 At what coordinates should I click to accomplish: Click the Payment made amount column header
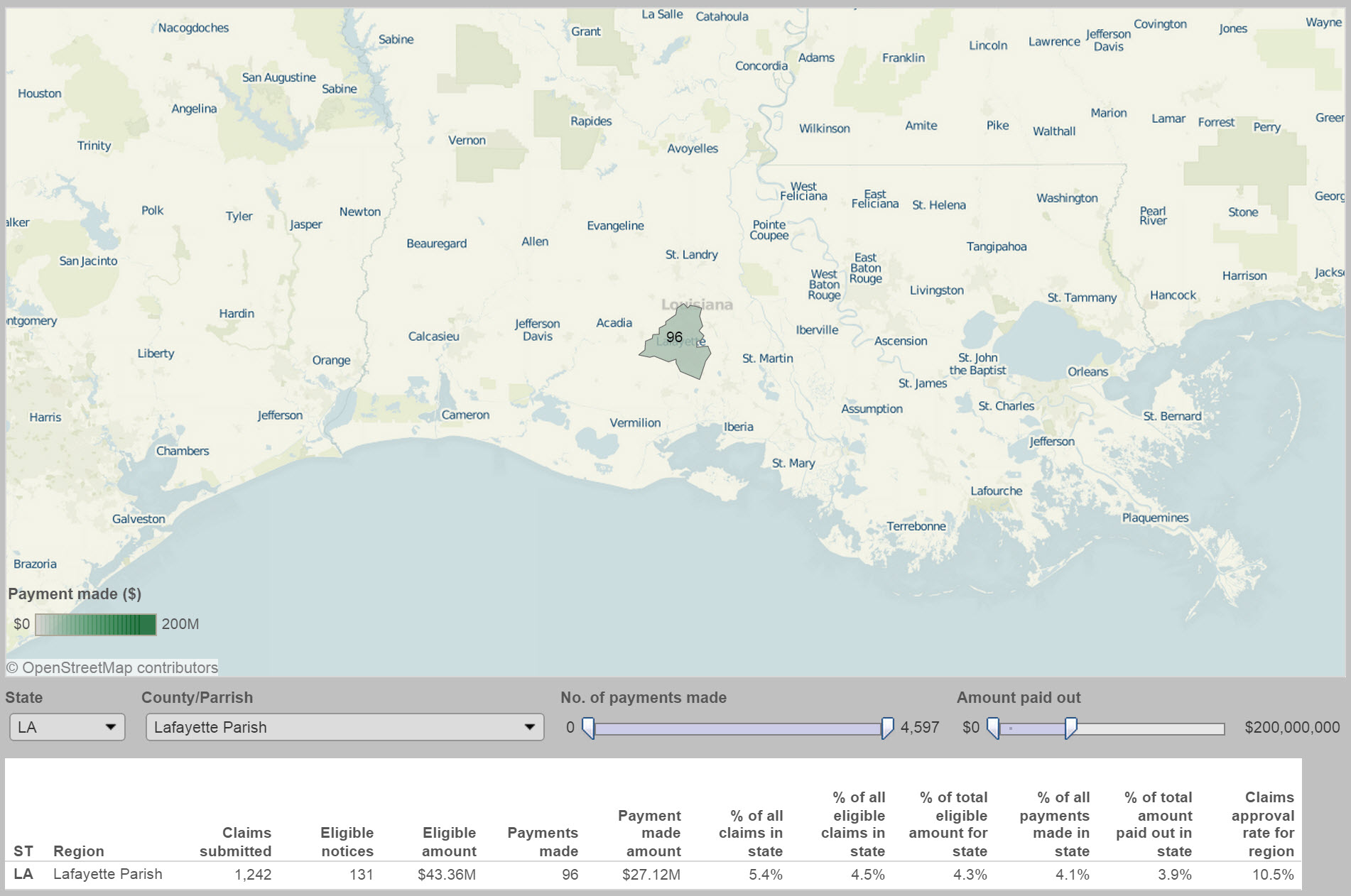pos(649,833)
